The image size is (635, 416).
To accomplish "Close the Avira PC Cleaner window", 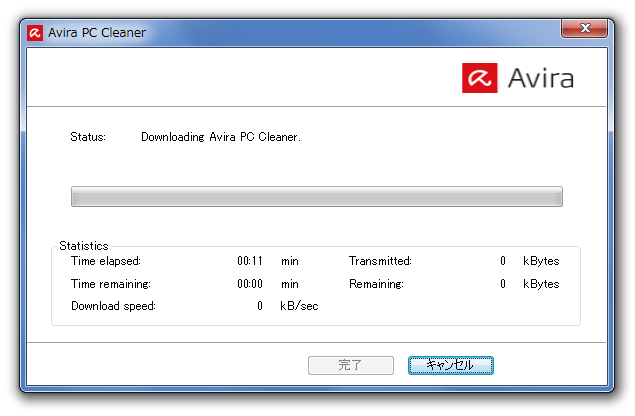I will click(584, 28).
